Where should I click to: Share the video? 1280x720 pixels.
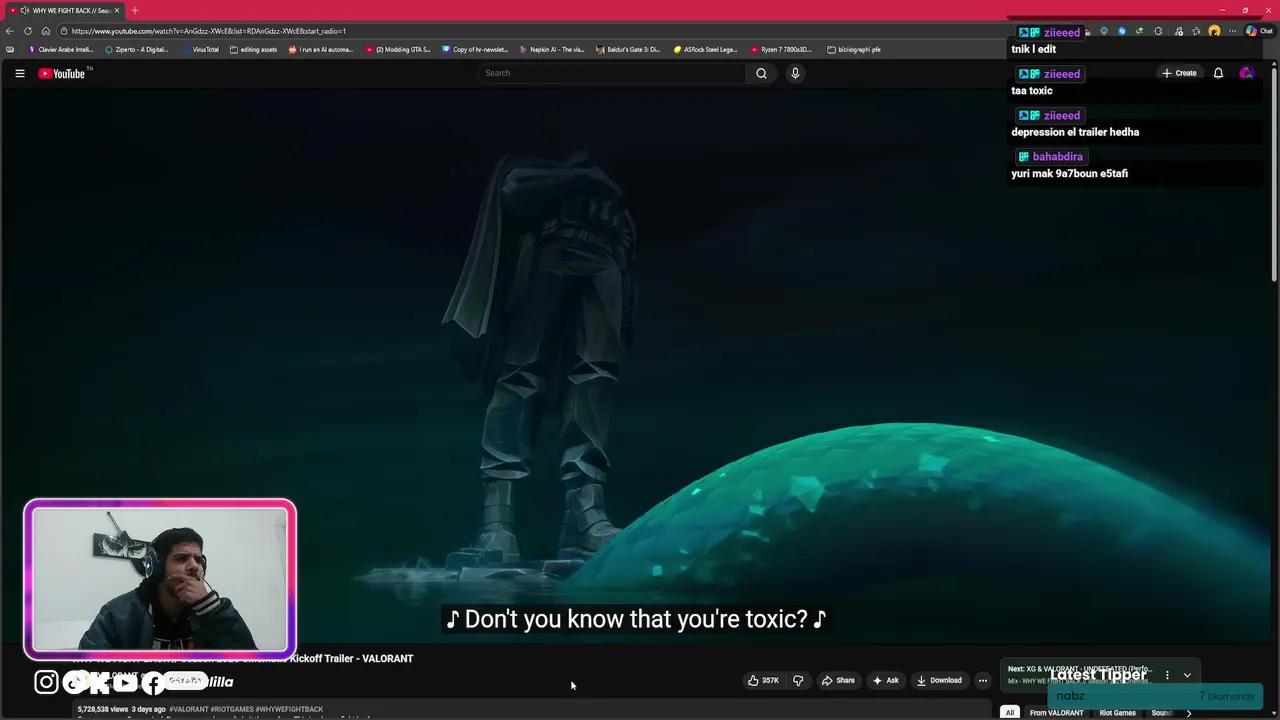click(838, 681)
